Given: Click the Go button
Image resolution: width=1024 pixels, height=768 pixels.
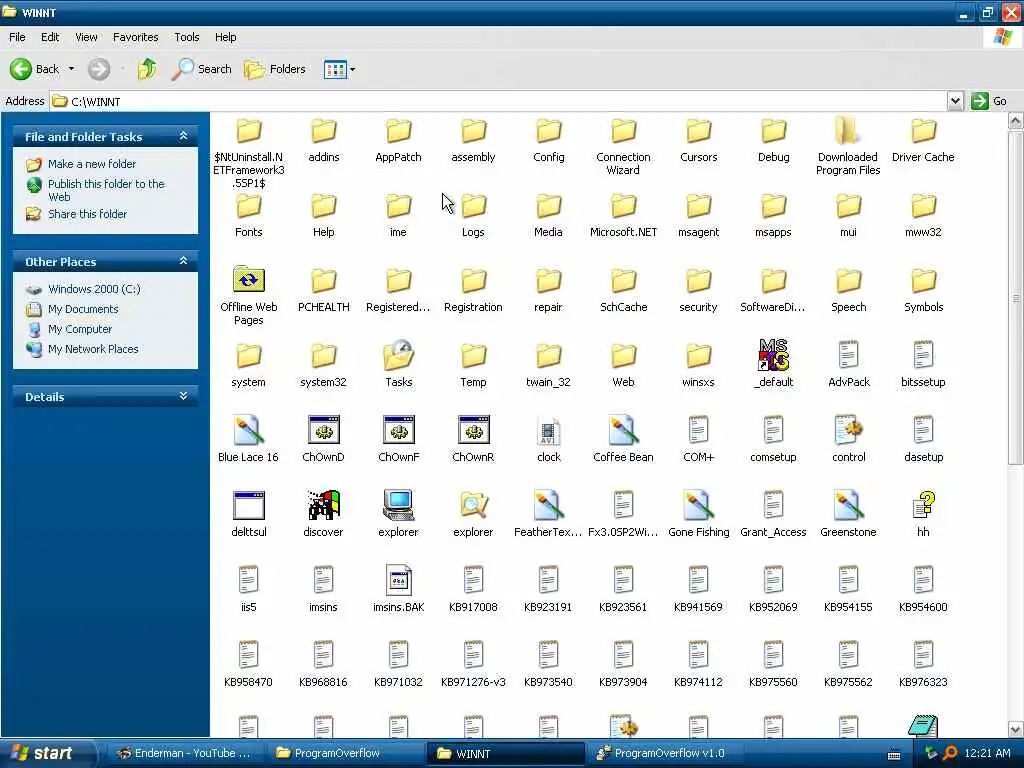Looking at the screenshot, I should pyautogui.click(x=989, y=101).
